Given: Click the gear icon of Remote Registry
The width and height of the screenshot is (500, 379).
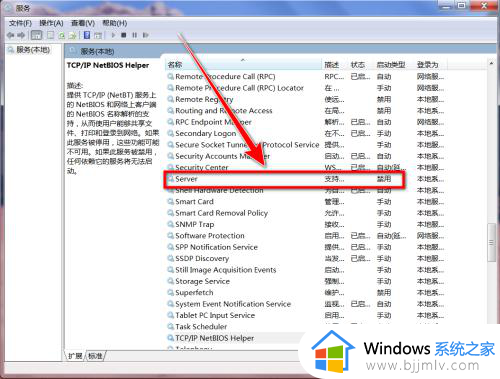Looking at the screenshot, I should (x=171, y=99).
